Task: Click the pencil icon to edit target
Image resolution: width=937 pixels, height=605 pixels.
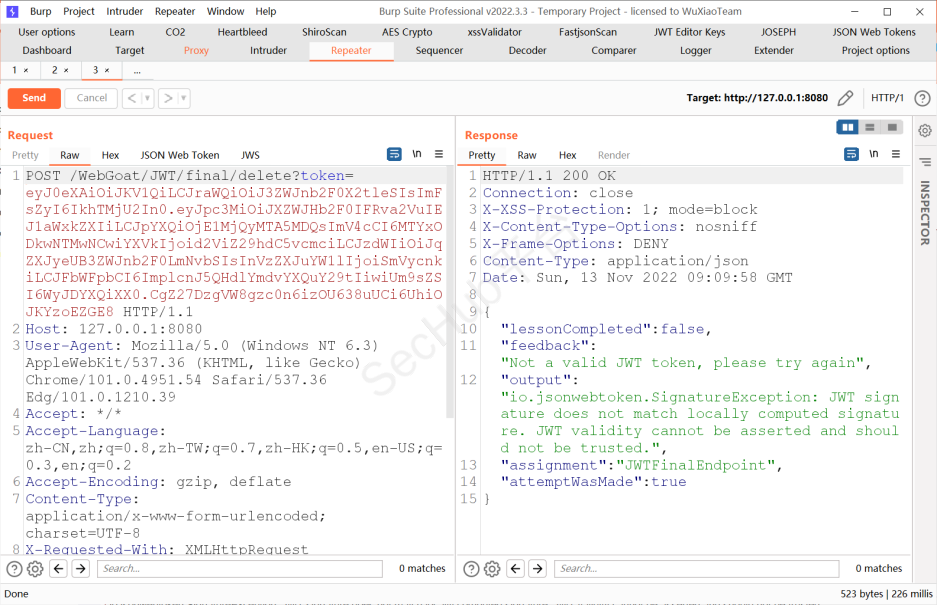Action: point(845,98)
